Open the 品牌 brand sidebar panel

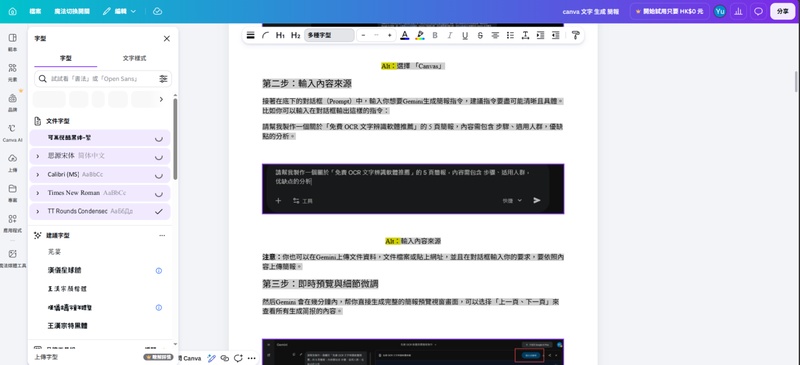click(13, 102)
